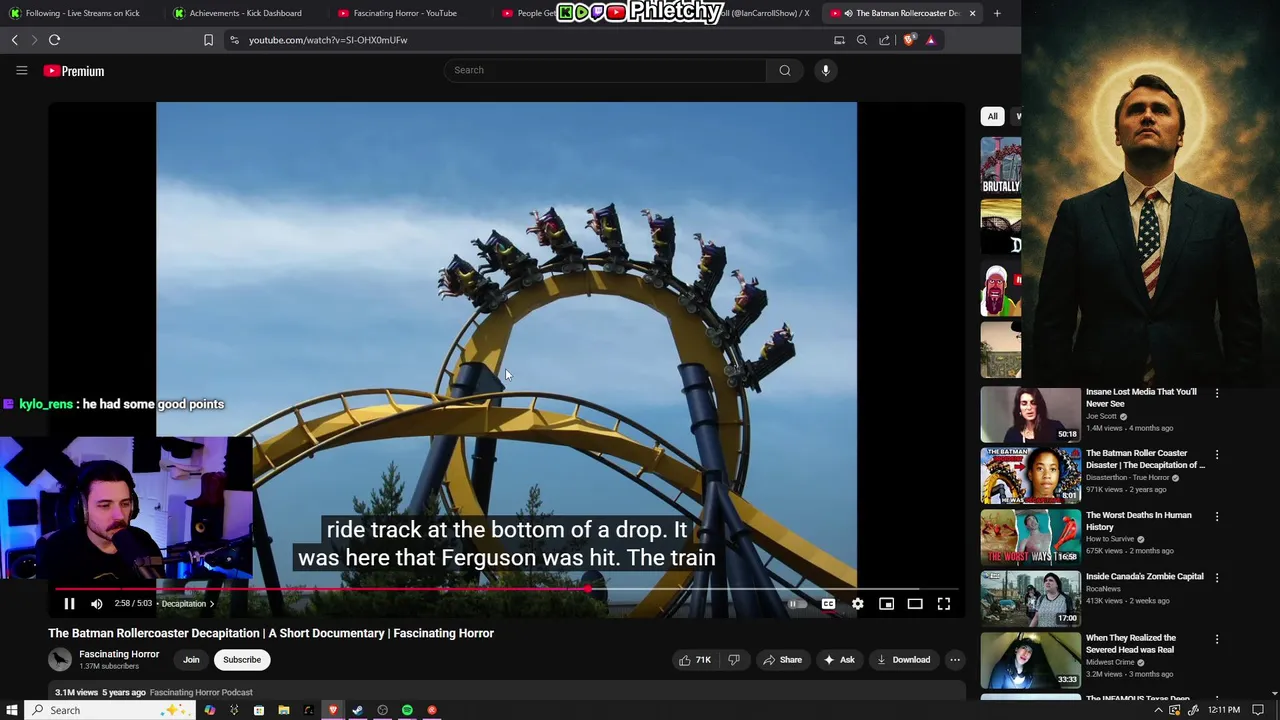
Task: Open Inside Canada's Zombie Capital thumbnail
Action: [x=1031, y=598]
